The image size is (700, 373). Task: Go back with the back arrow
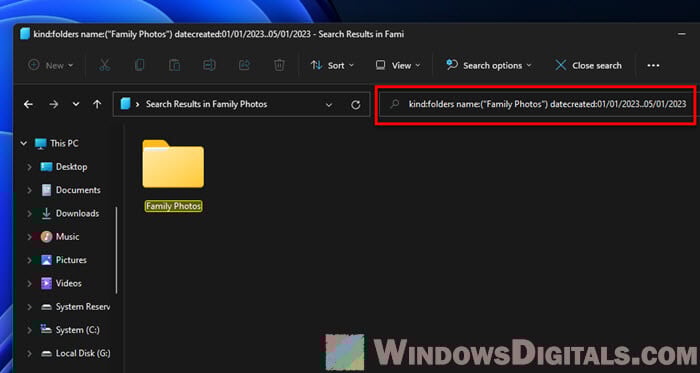click(29, 104)
